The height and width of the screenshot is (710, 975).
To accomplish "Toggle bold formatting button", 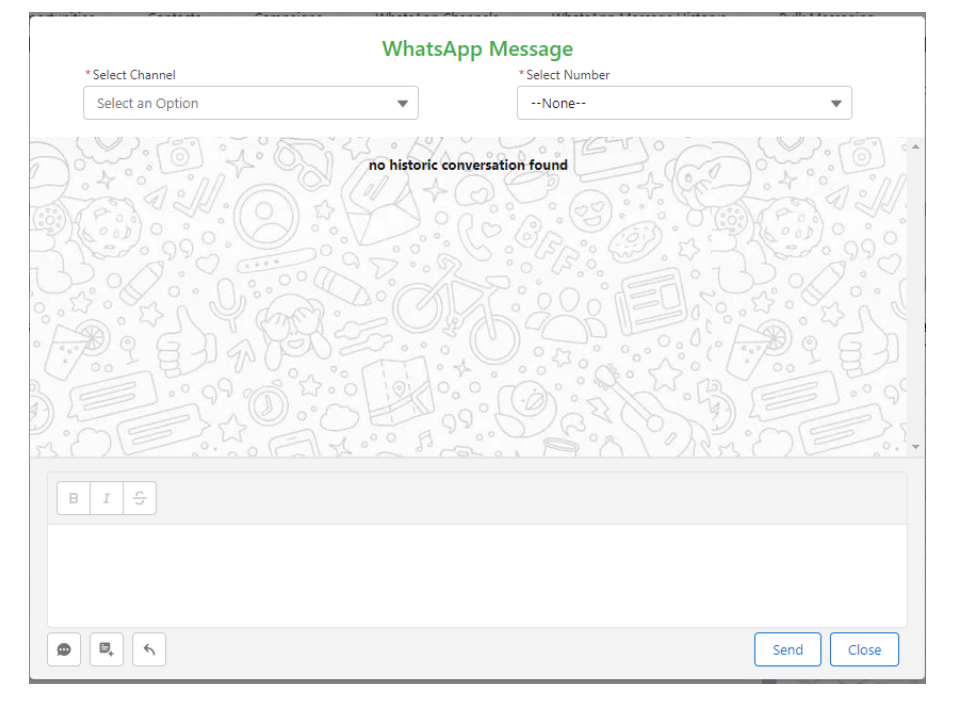I will tap(73, 498).
